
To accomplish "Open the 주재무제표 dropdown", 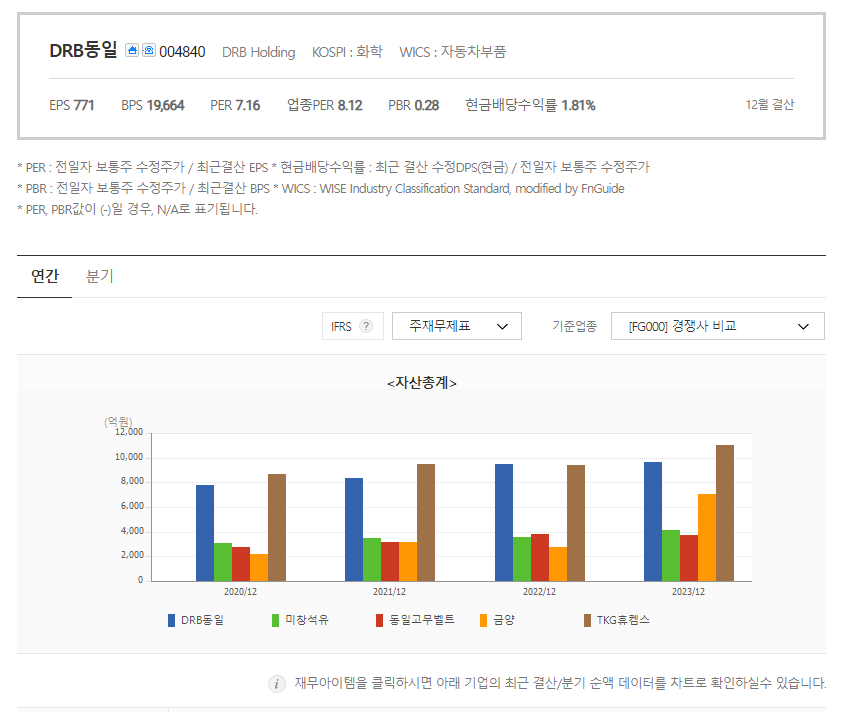I will [457, 326].
